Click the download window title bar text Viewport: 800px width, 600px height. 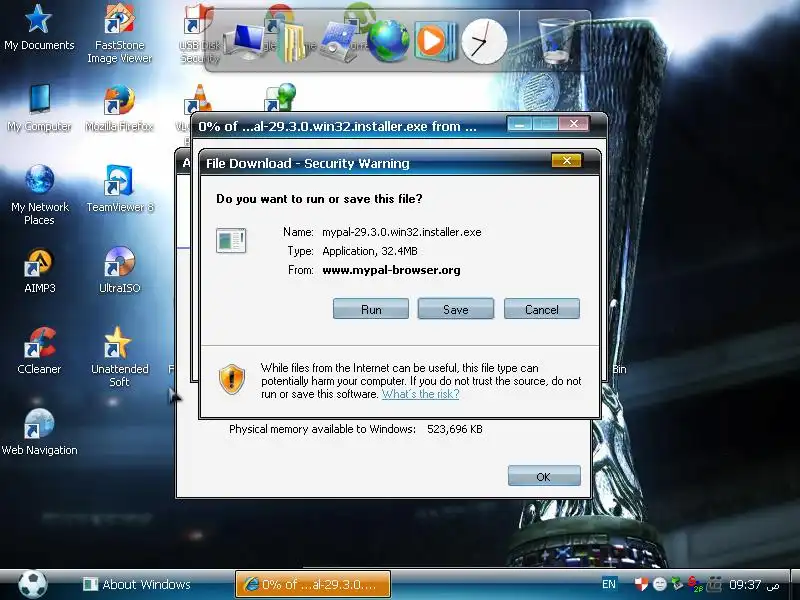coord(337,126)
